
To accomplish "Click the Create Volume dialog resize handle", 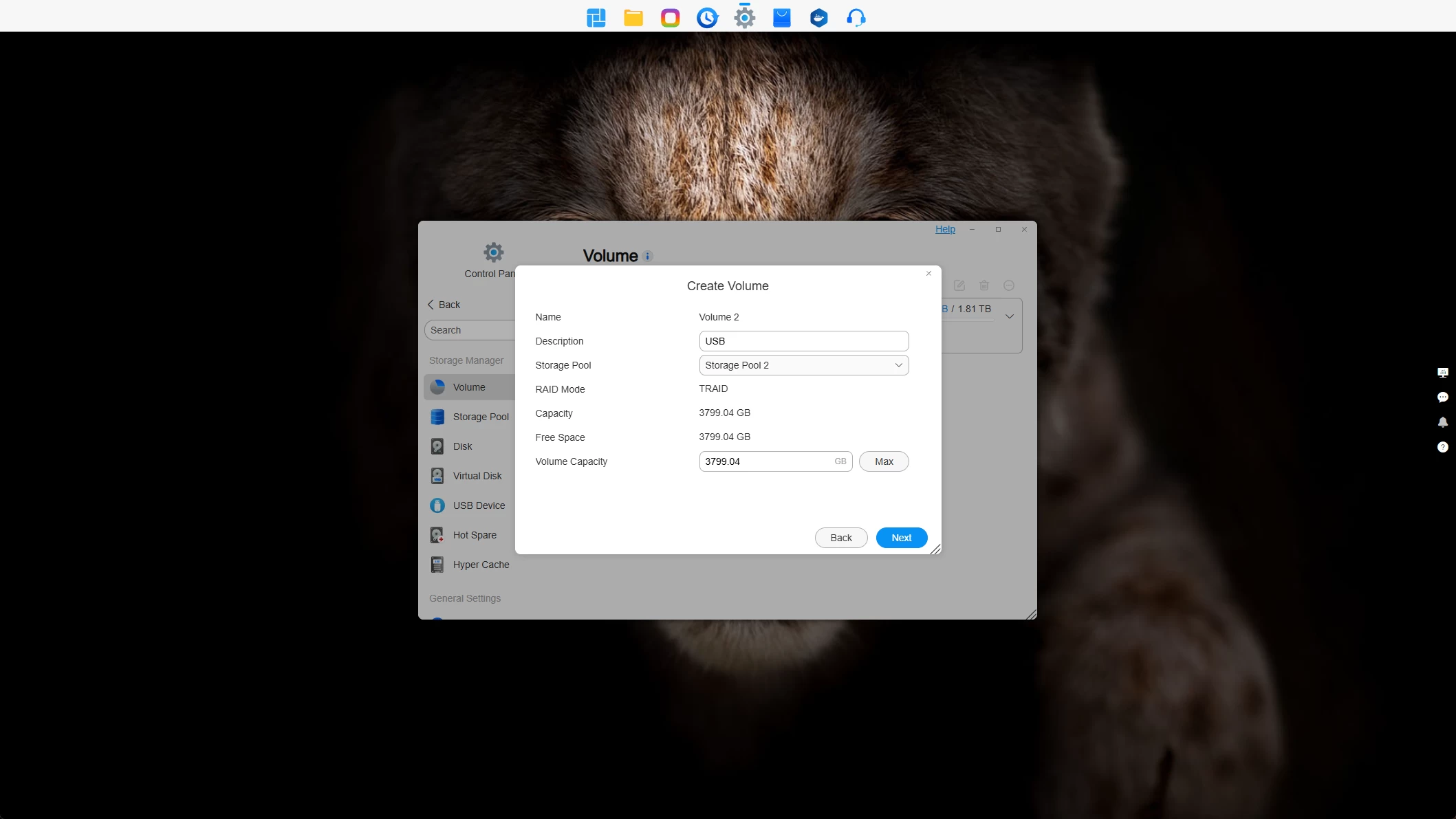I will pyautogui.click(x=935, y=549).
